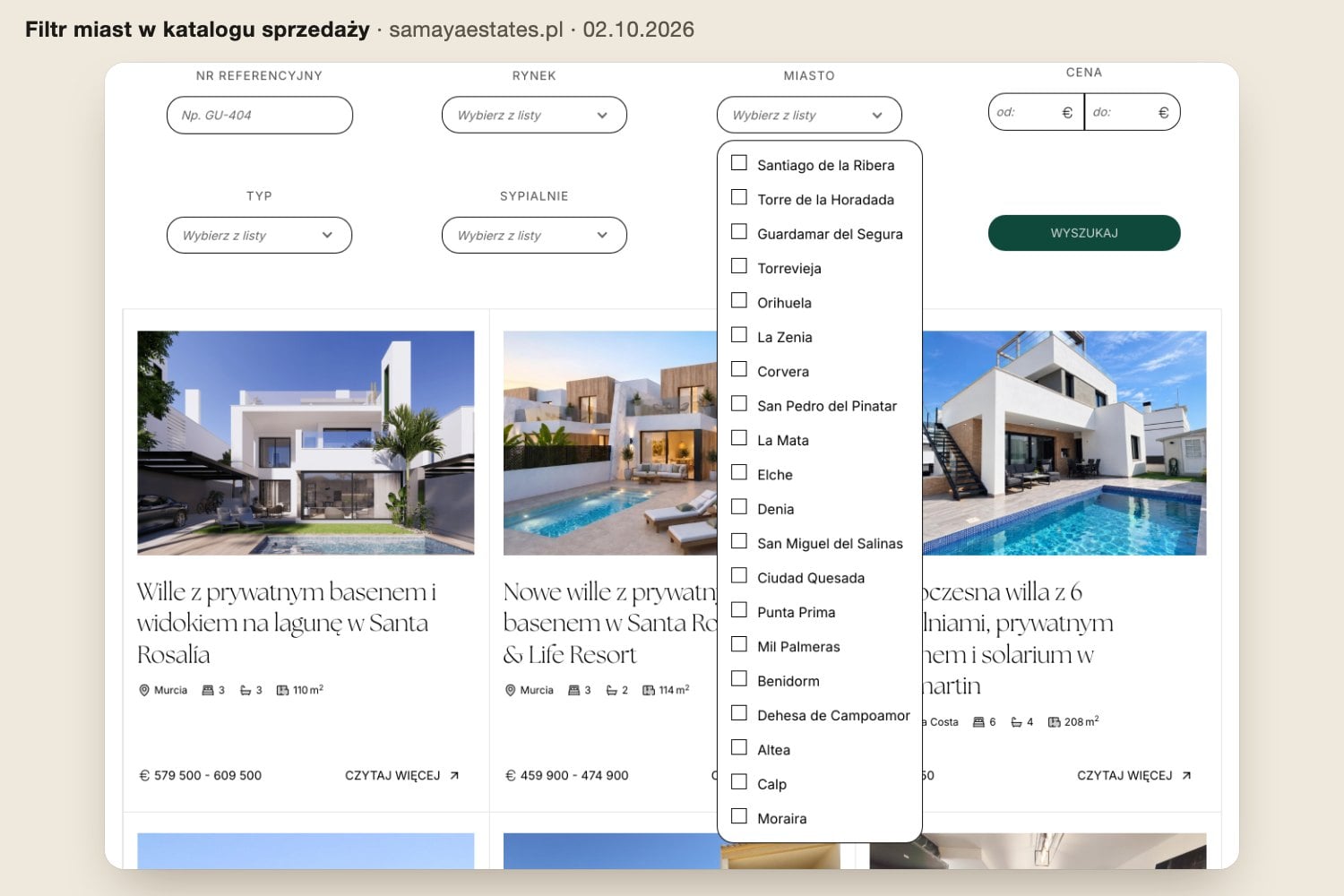Check the Mil Palmeras checkbox
The image size is (1344, 896).
[x=739, y=644]
